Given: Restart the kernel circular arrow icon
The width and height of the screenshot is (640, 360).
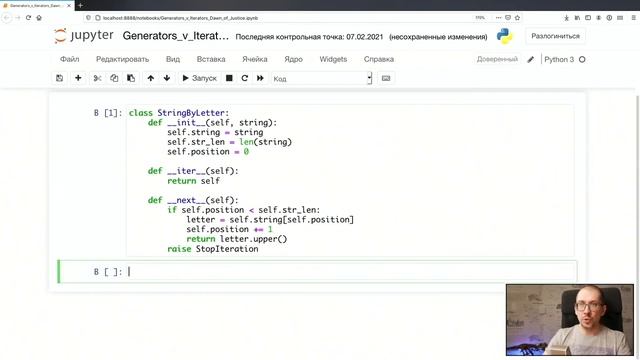Looking at the screenshot, I should (x=244, y=78).
